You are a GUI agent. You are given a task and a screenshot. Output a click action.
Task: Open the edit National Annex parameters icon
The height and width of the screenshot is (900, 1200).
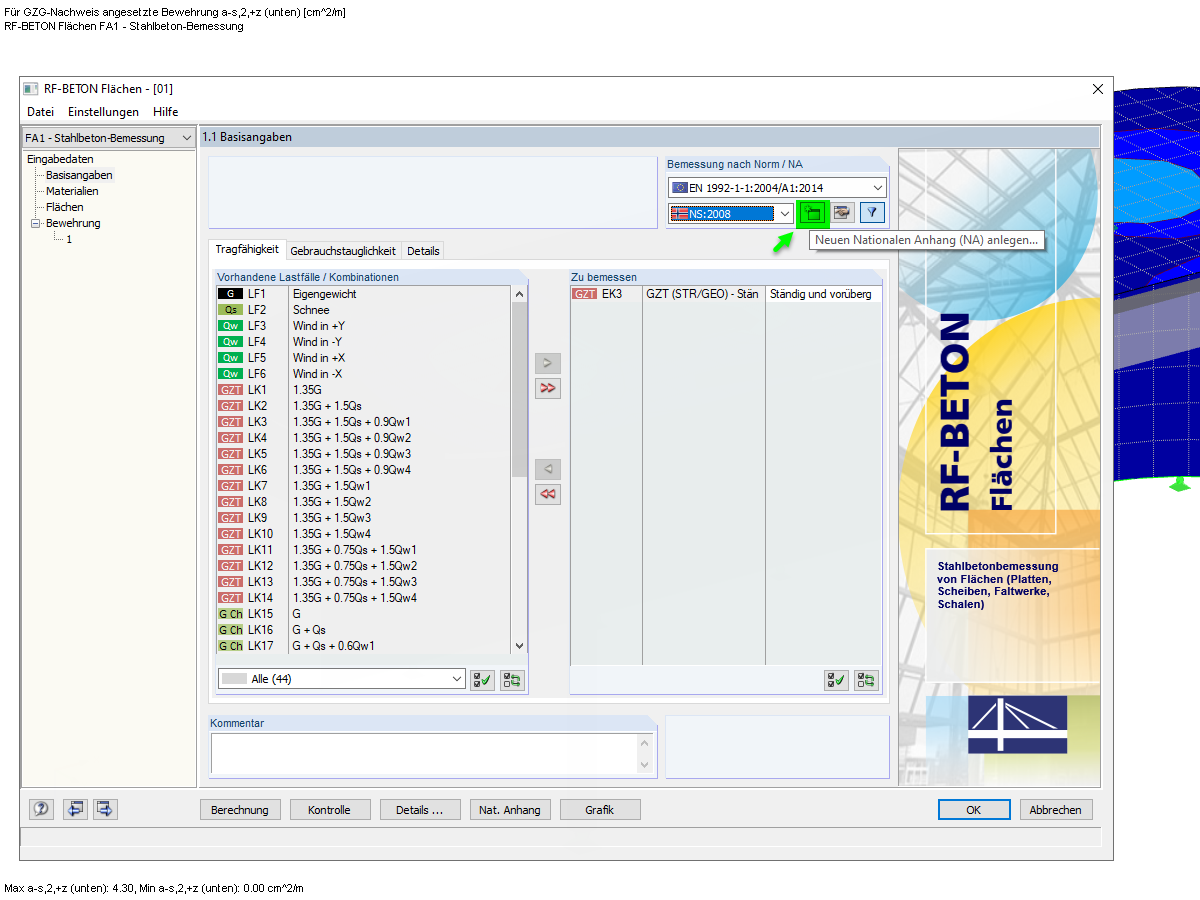[x=843, y=213]
